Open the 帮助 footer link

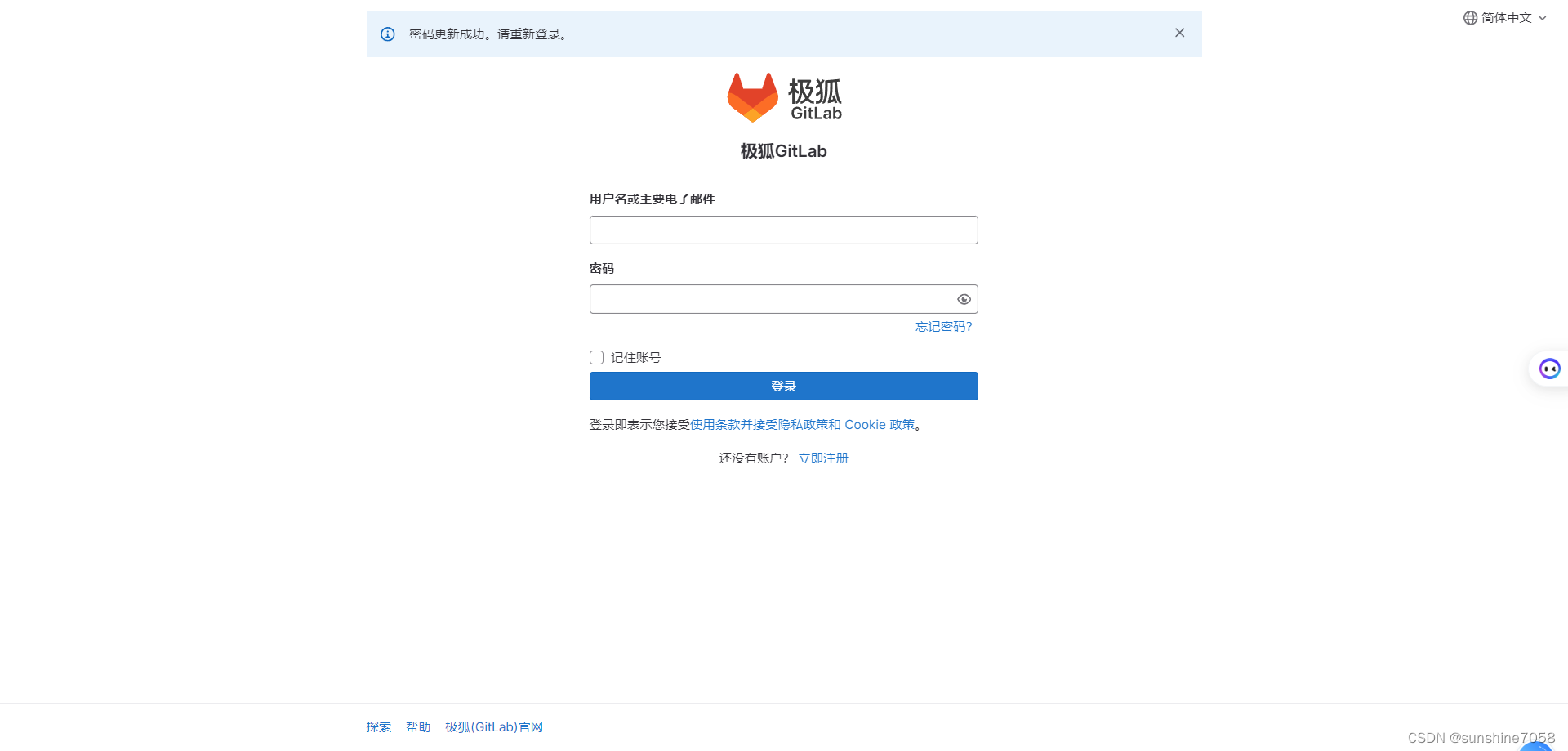tap(418, 727)
